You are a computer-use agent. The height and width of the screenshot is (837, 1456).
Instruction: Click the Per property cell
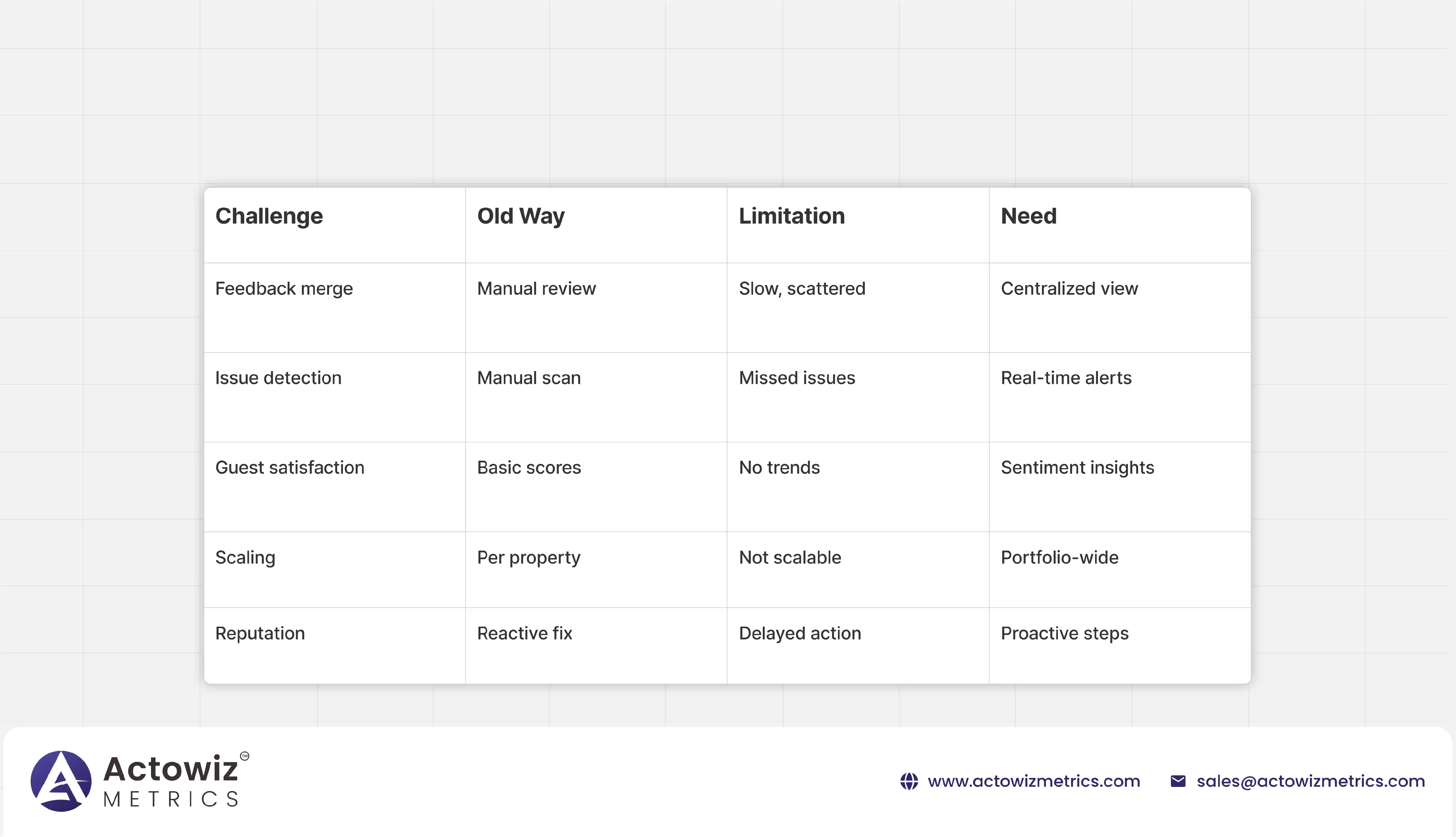coord(528,558)
